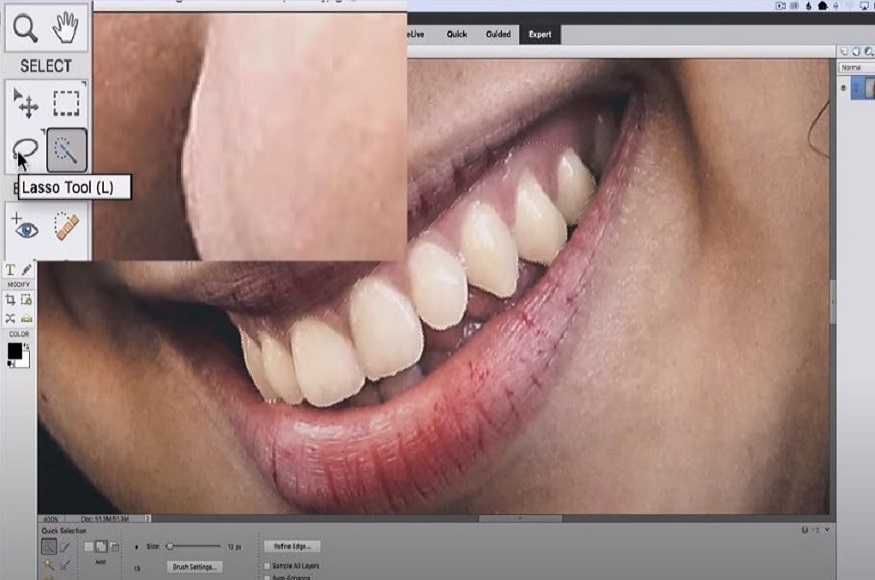Select the Type tool
The height and width of the screenshot is (580, 875).
[x=10, y=270]
